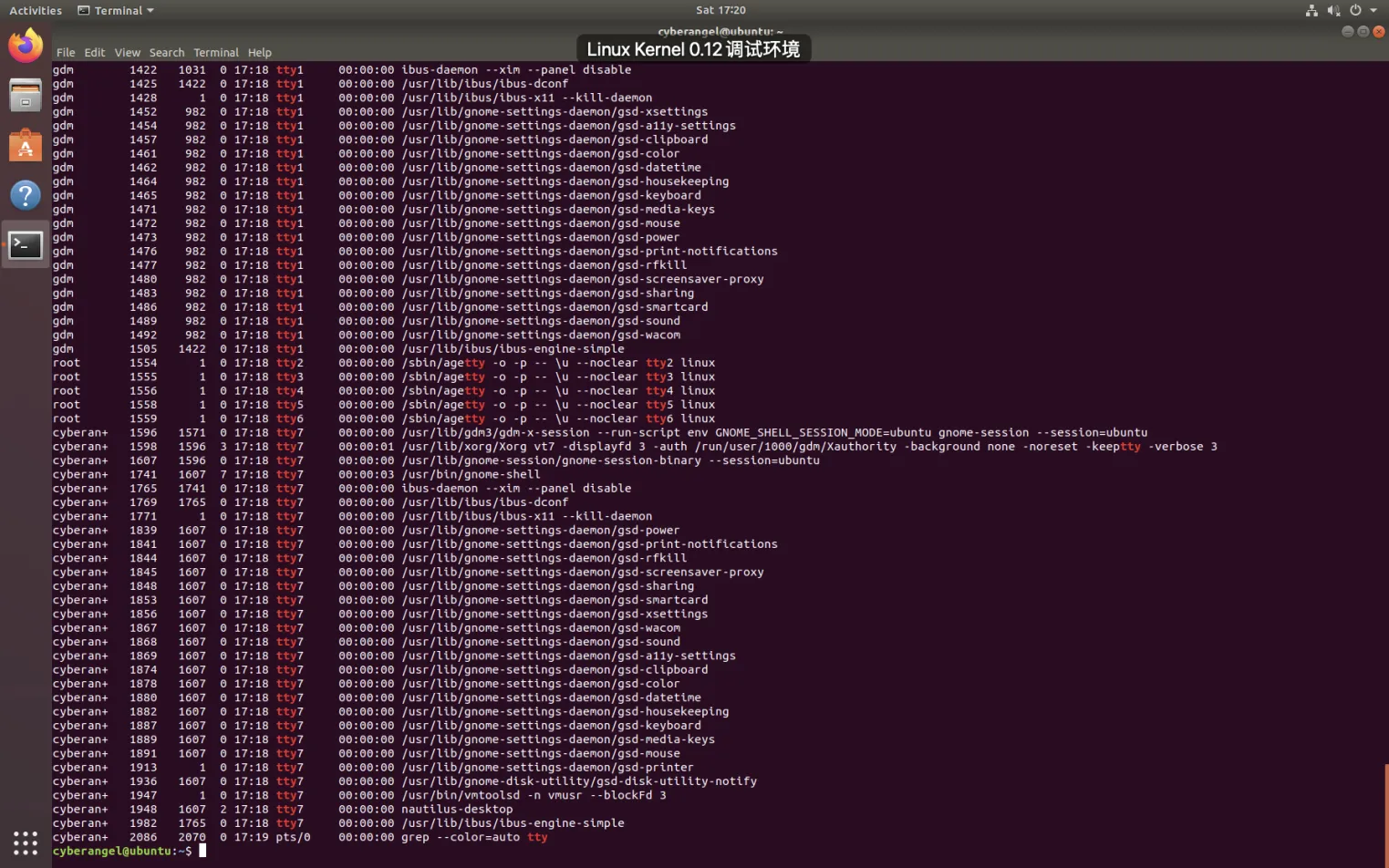Open the View menu

pos(127,53)
